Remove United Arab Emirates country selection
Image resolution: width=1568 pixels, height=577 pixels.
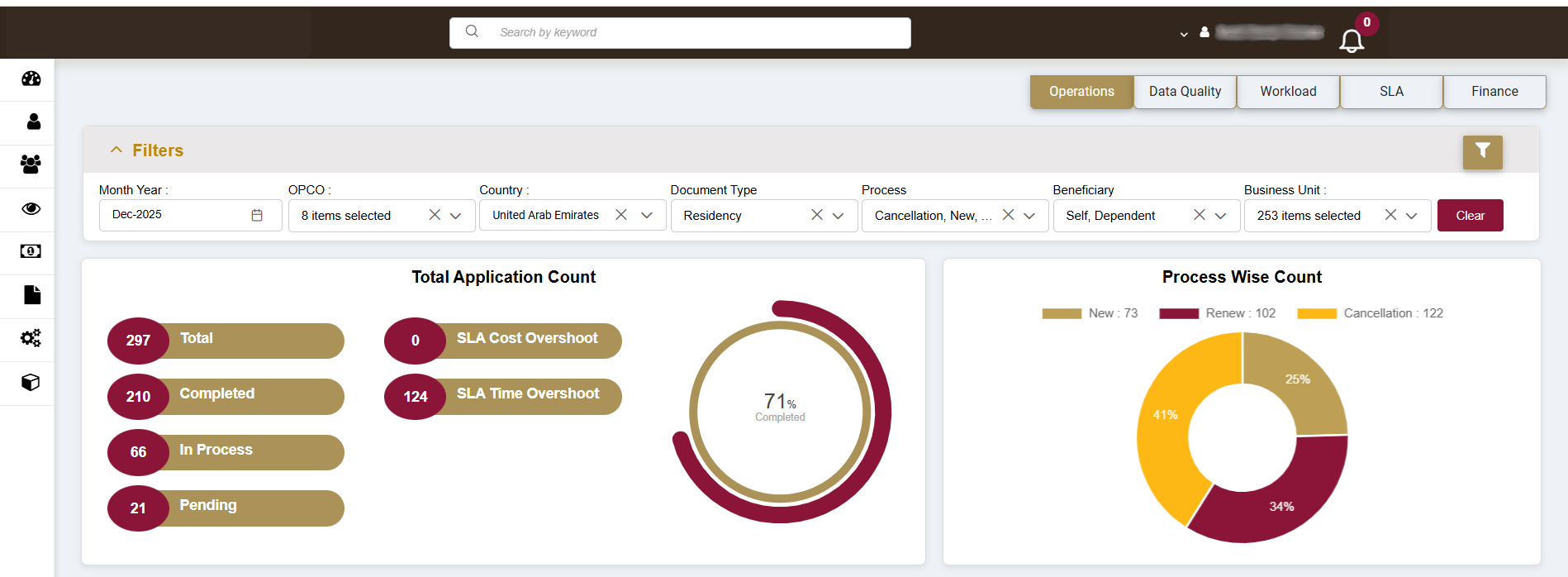(621, 215)
